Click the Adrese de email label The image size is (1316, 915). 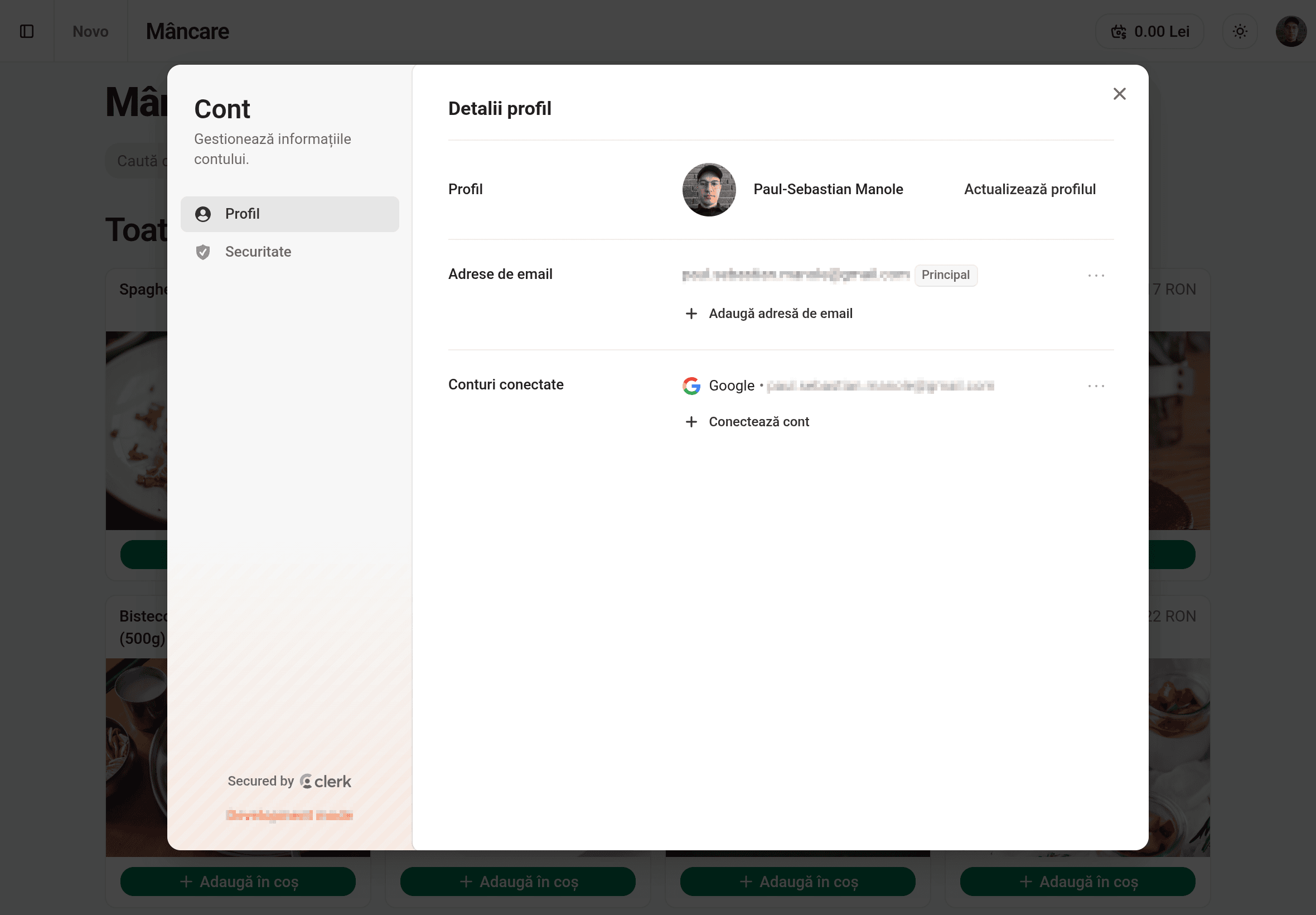(500, 274)
